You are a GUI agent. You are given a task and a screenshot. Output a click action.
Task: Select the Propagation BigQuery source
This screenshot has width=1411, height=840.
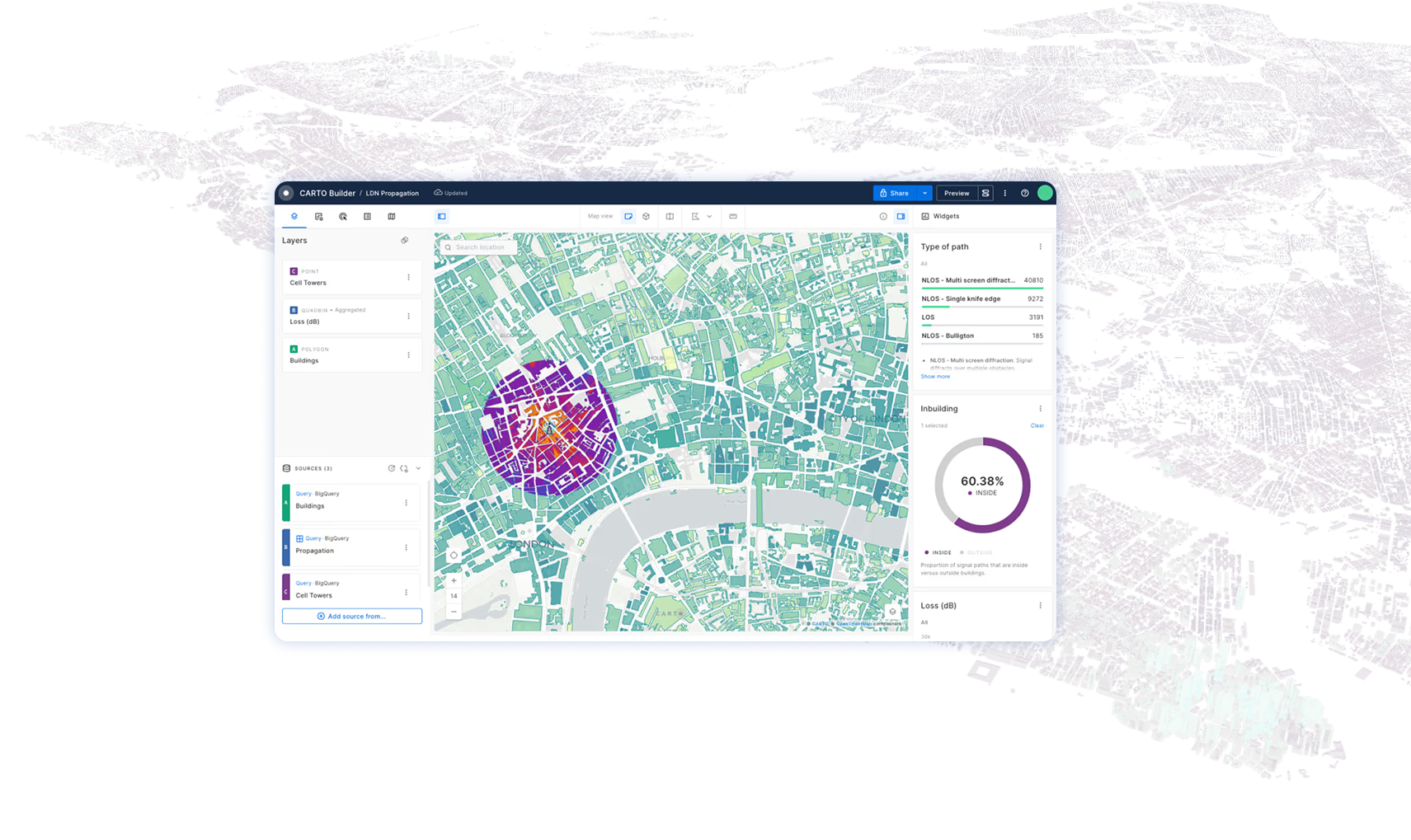352,547
